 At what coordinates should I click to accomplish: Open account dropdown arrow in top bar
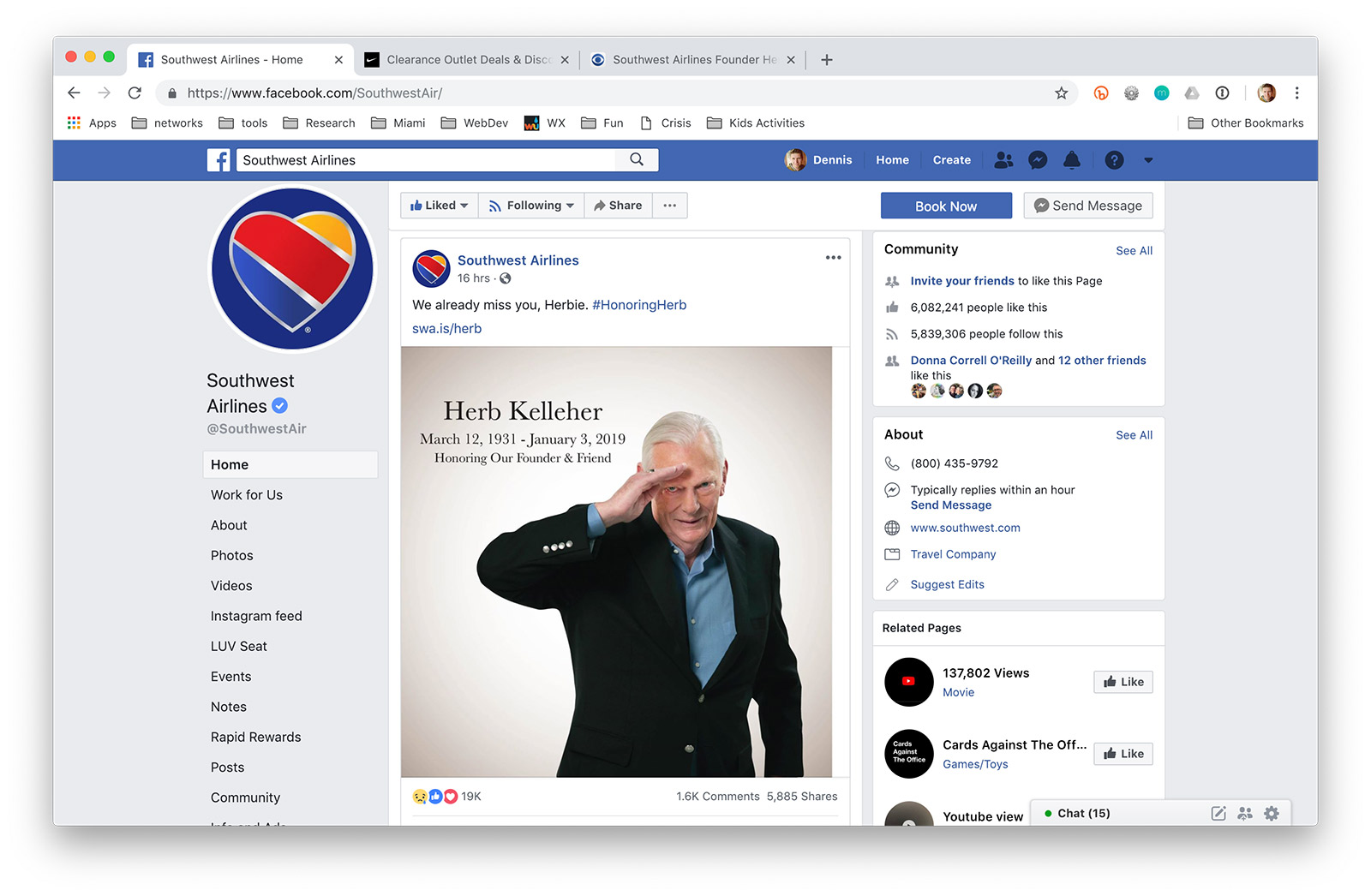(1148, 160)
